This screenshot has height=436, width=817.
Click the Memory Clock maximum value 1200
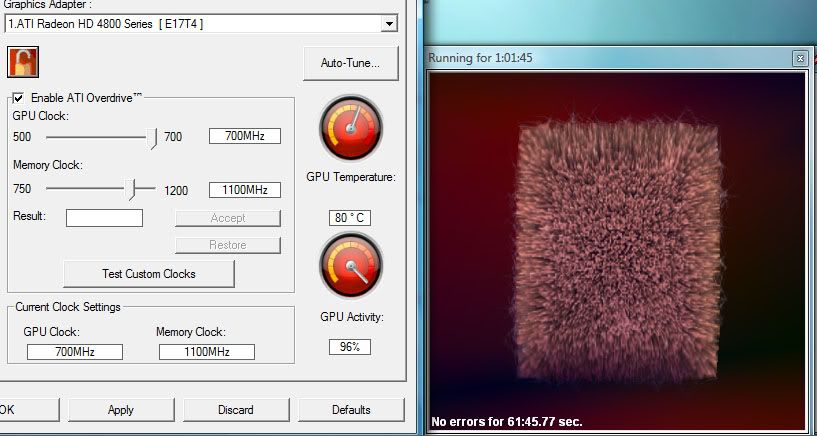[176, 191]
